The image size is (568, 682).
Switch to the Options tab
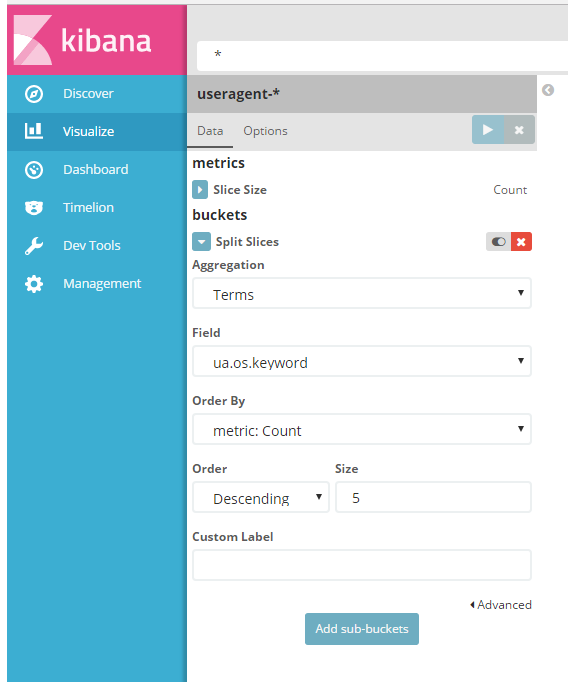[265, 131]
